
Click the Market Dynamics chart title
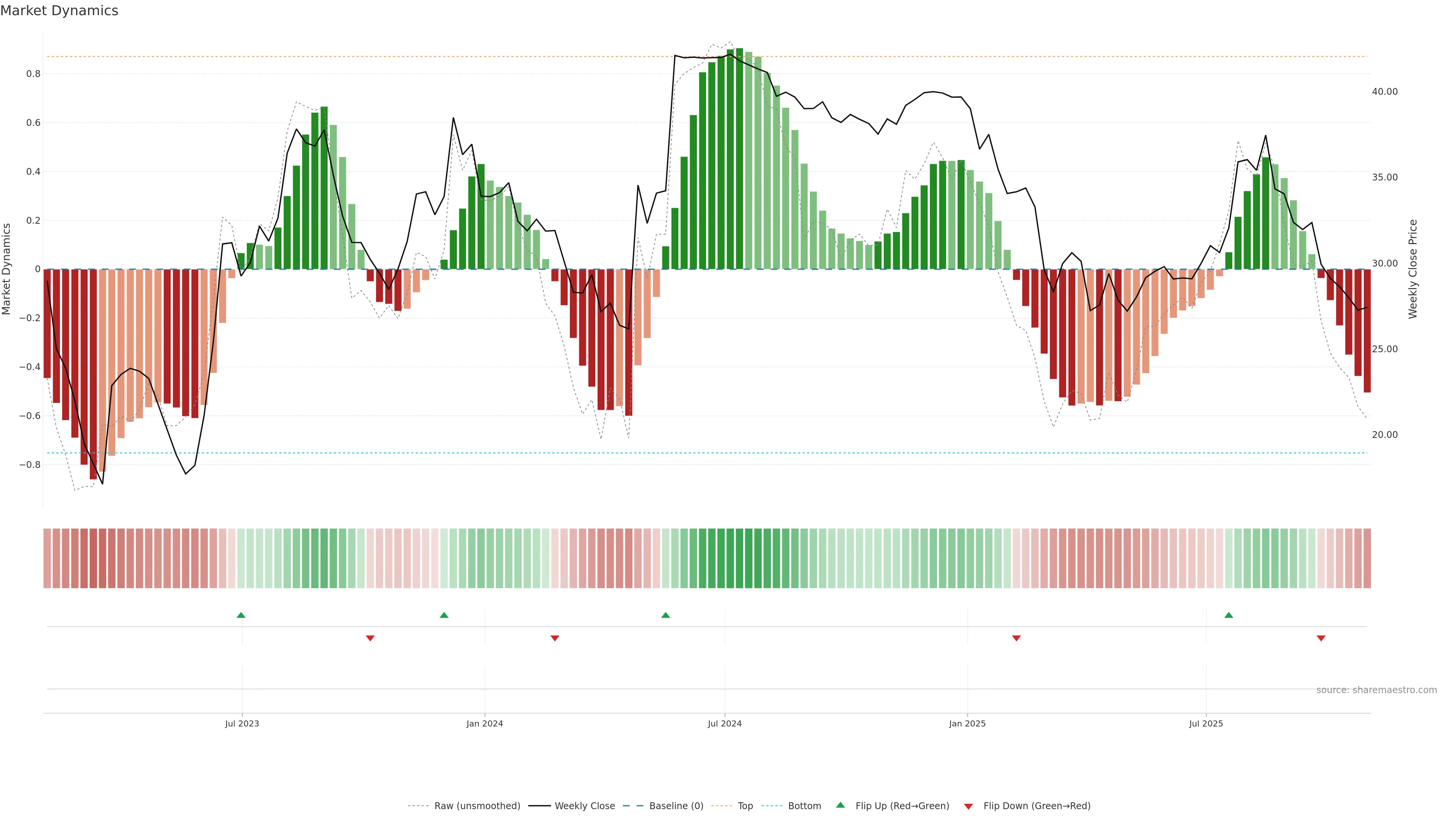[60, 11]
